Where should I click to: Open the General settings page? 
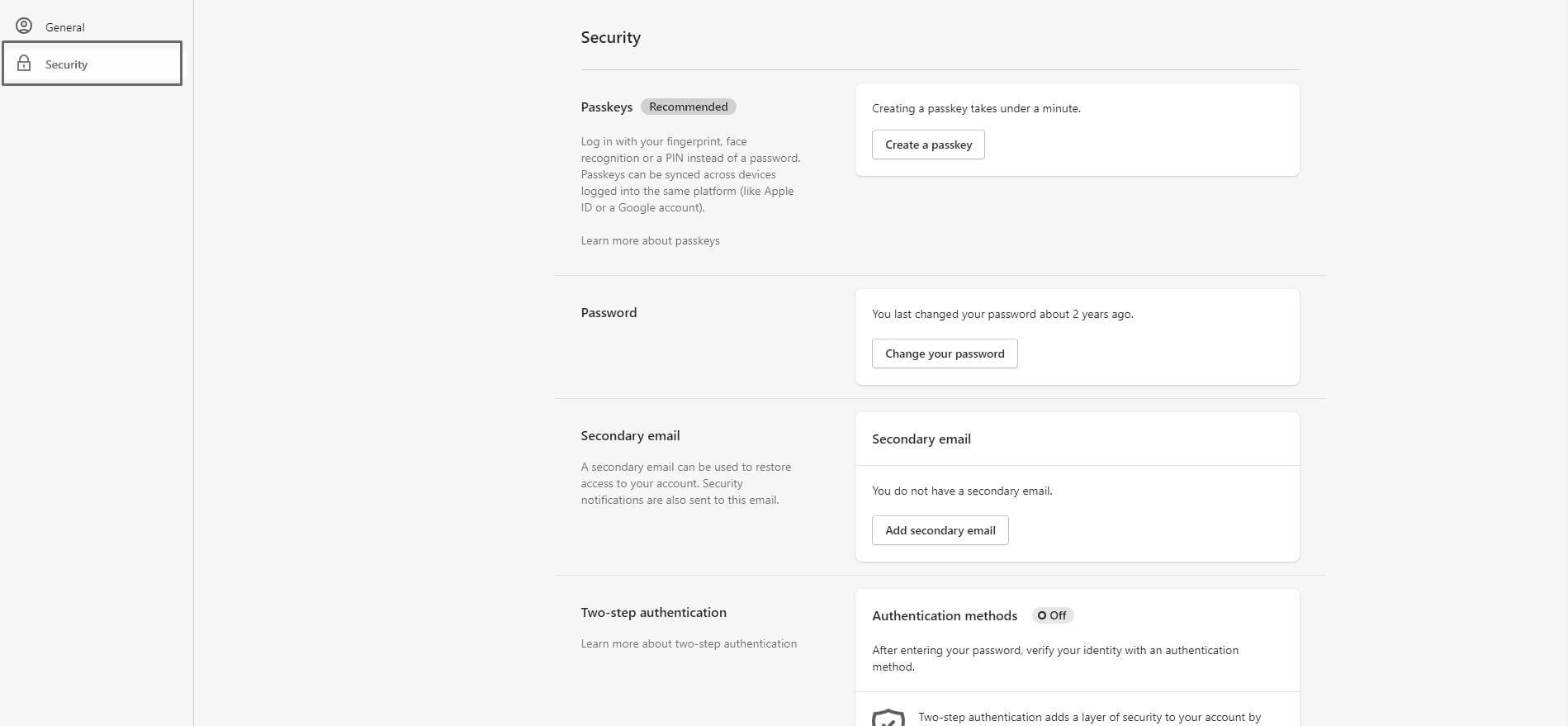(64, 26)
